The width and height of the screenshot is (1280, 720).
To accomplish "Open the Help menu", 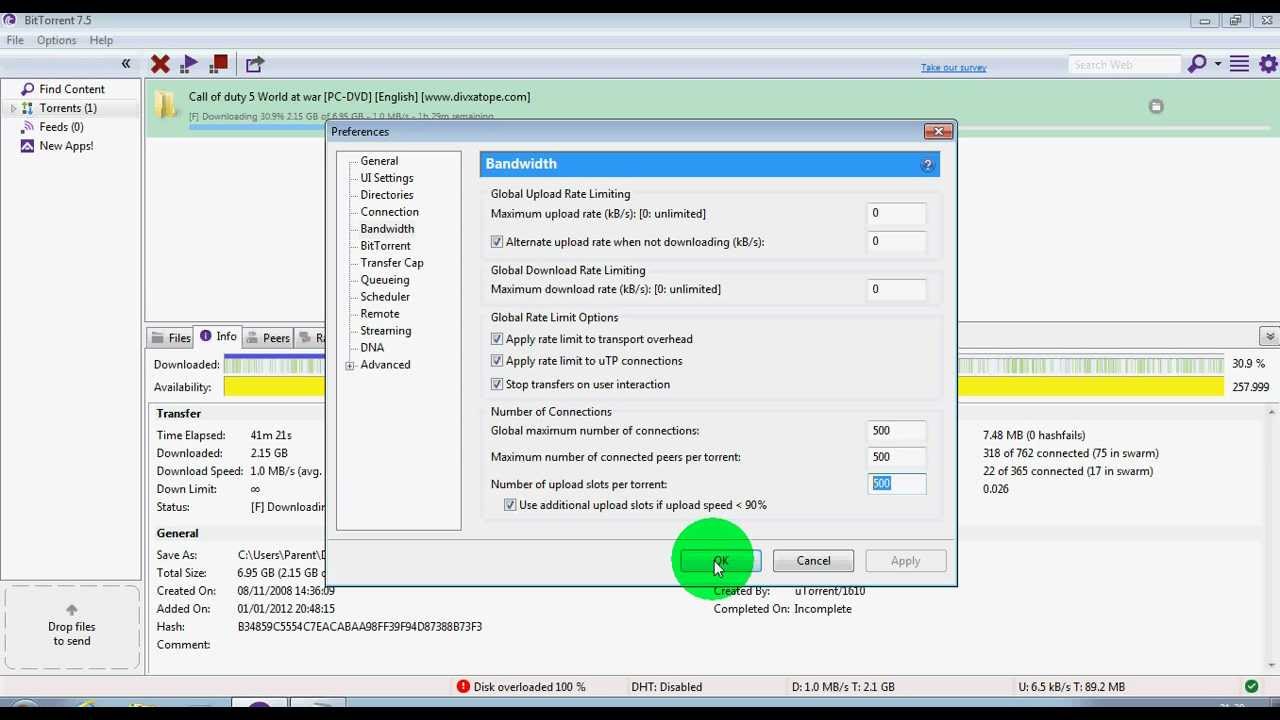I will [101, 40].
